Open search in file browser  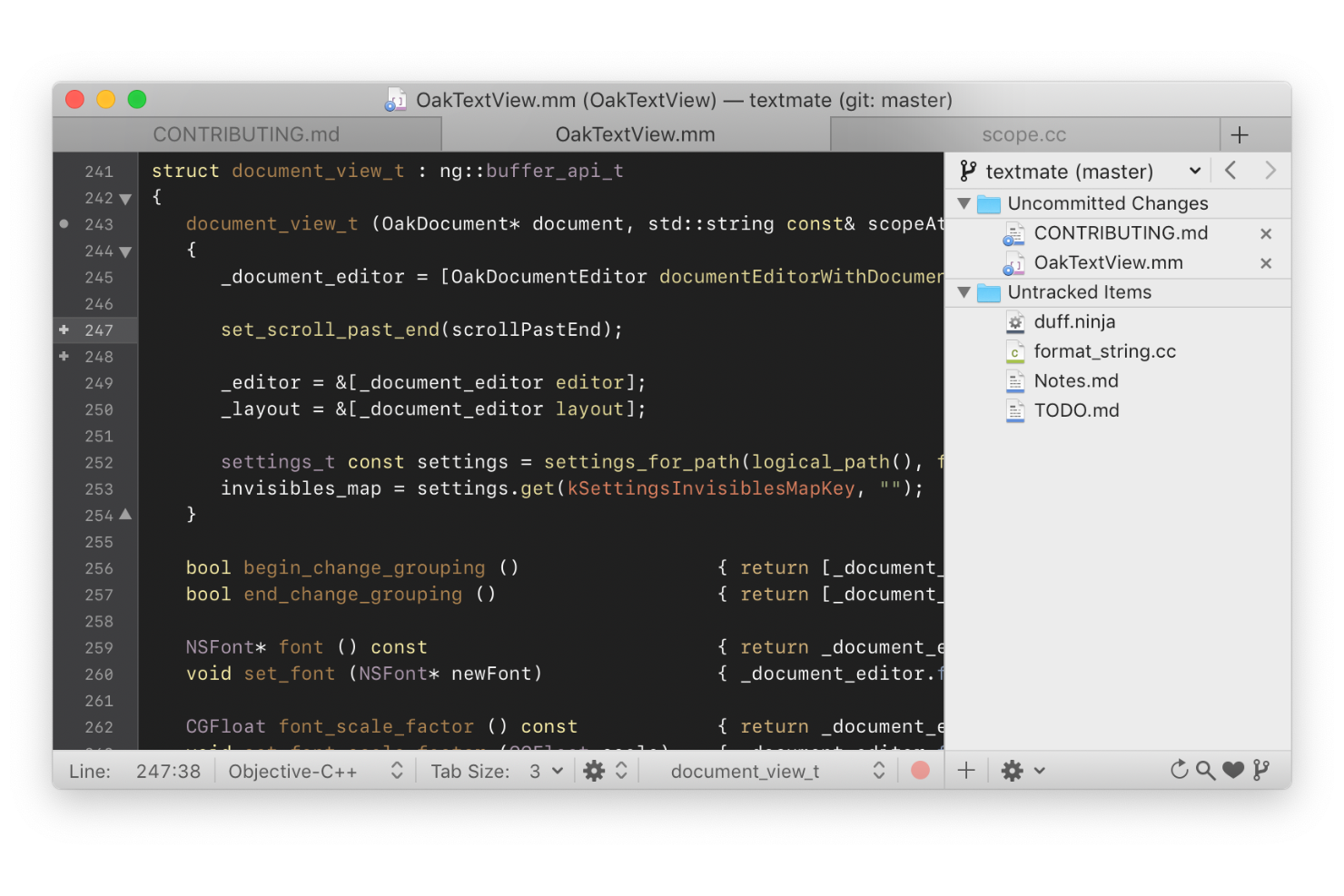(1205, 771)
